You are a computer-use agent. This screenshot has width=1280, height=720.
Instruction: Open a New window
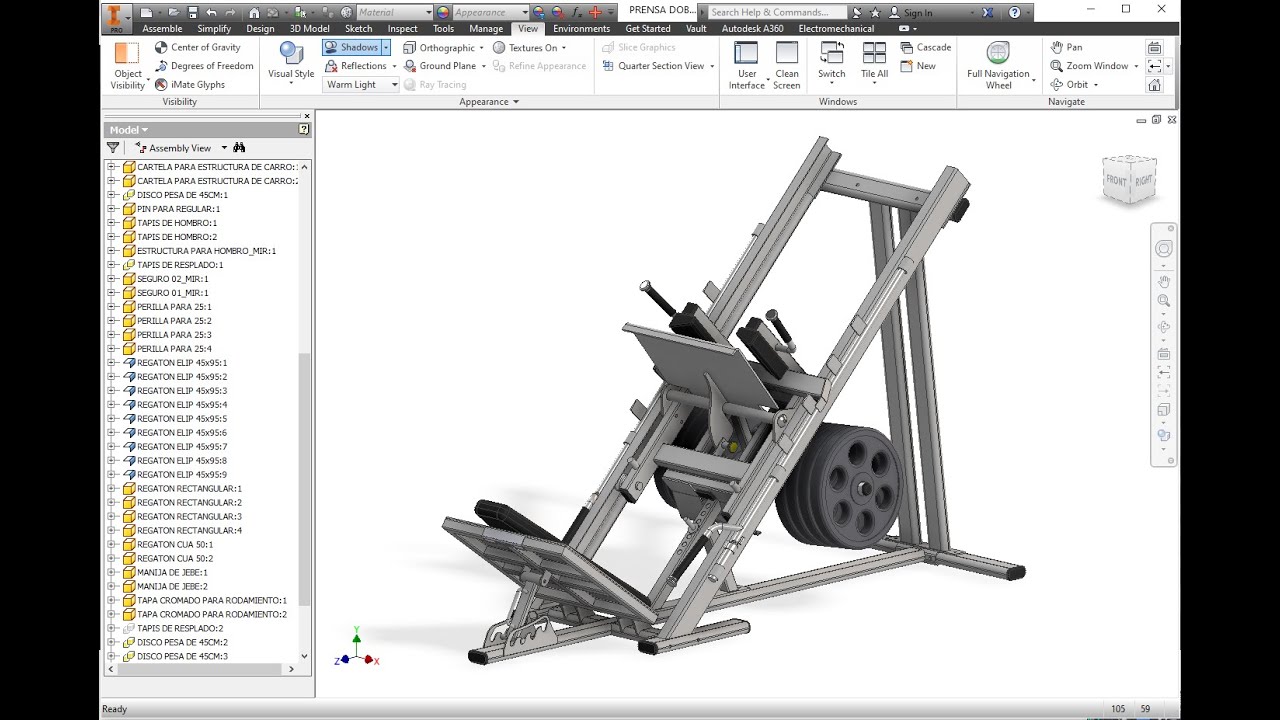pyautogui.click(x=918, y=66)
